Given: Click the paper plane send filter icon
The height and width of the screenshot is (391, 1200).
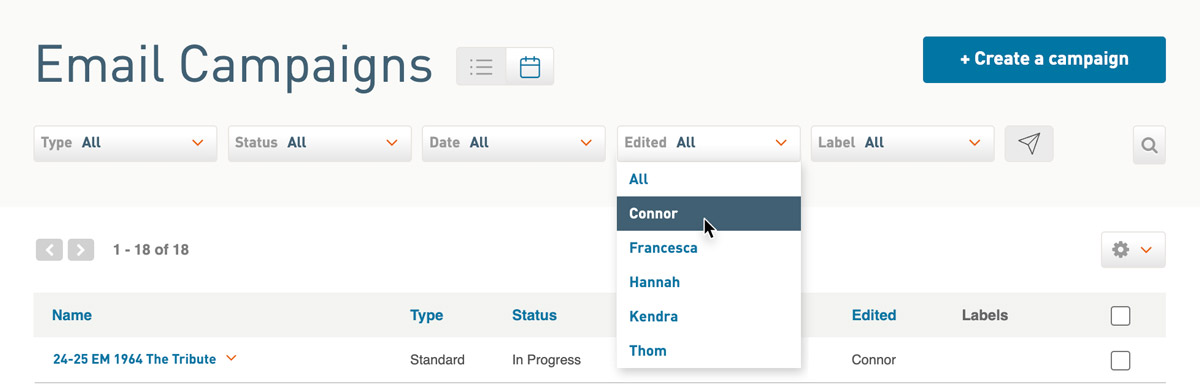Looking at the screenshot, I should (1029, 143).
